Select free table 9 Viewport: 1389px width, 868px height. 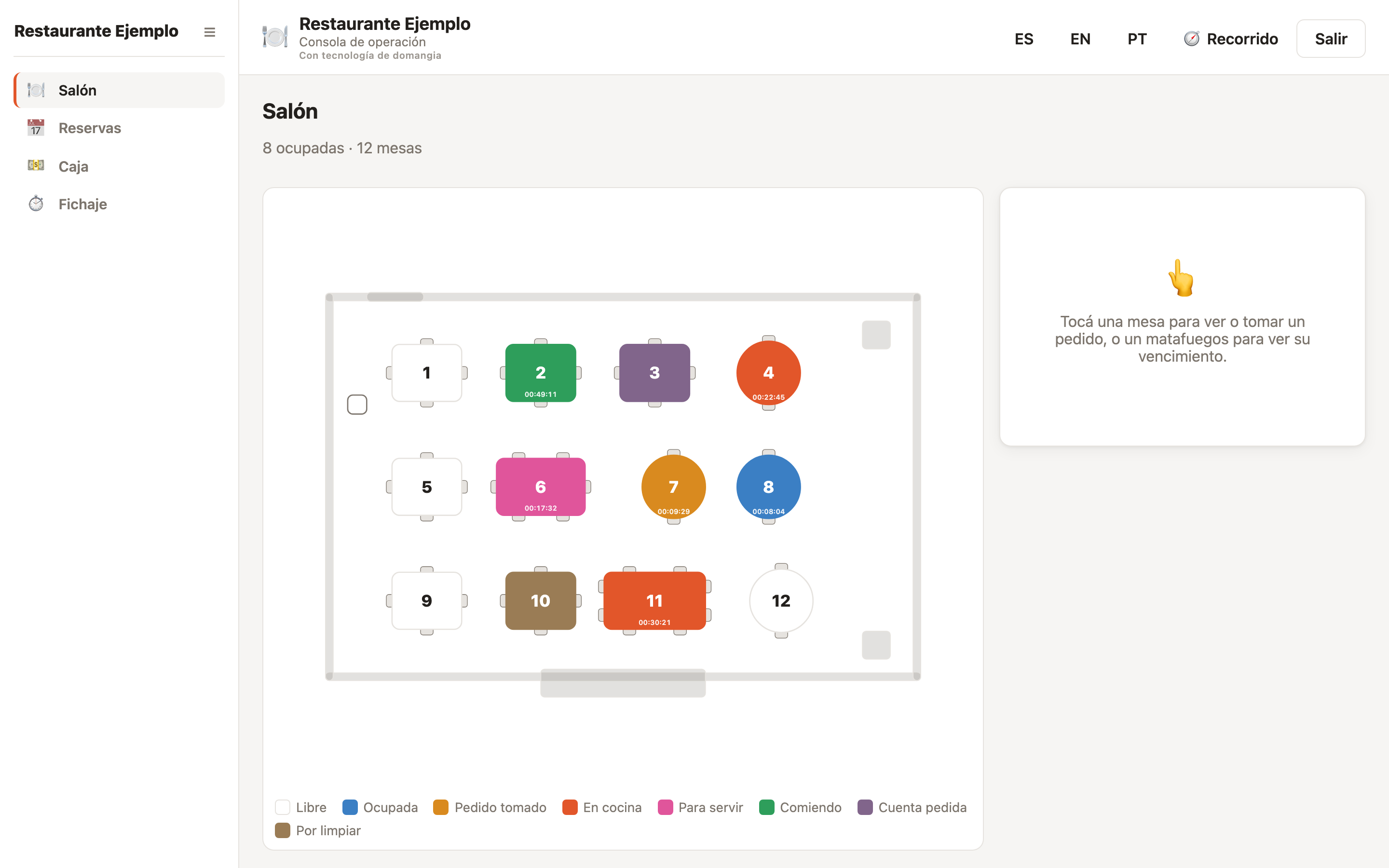(426, 600)
